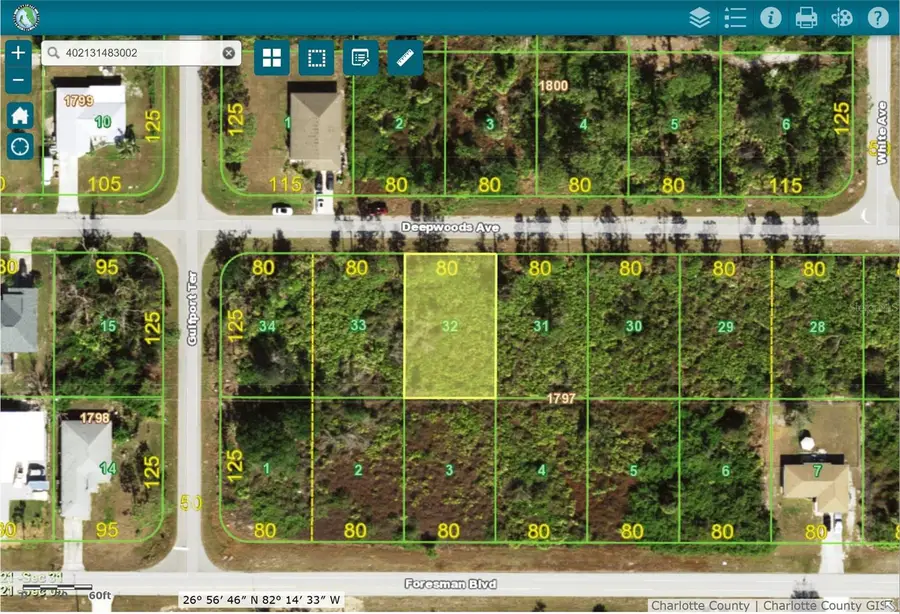The height and width of the screenshot is (614, 900).
Task: Click the Home extent icon
Action: click(17, 115)
